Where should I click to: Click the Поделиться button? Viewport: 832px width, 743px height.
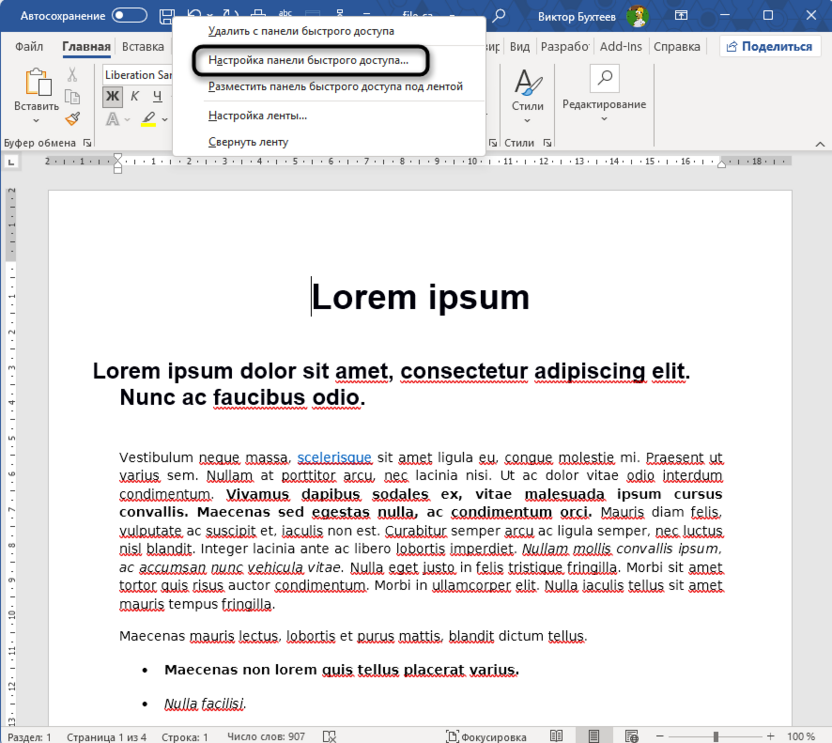[x=769, y=47]
